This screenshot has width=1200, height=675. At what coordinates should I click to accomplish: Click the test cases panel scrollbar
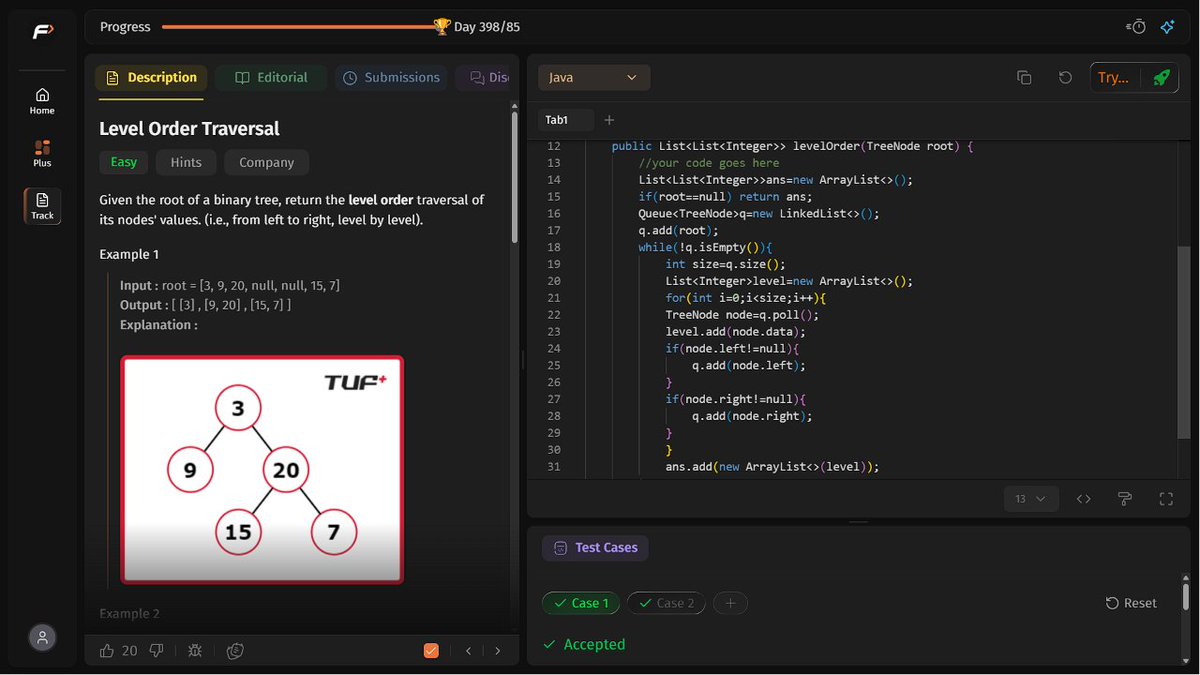(x=1185, y=597)
